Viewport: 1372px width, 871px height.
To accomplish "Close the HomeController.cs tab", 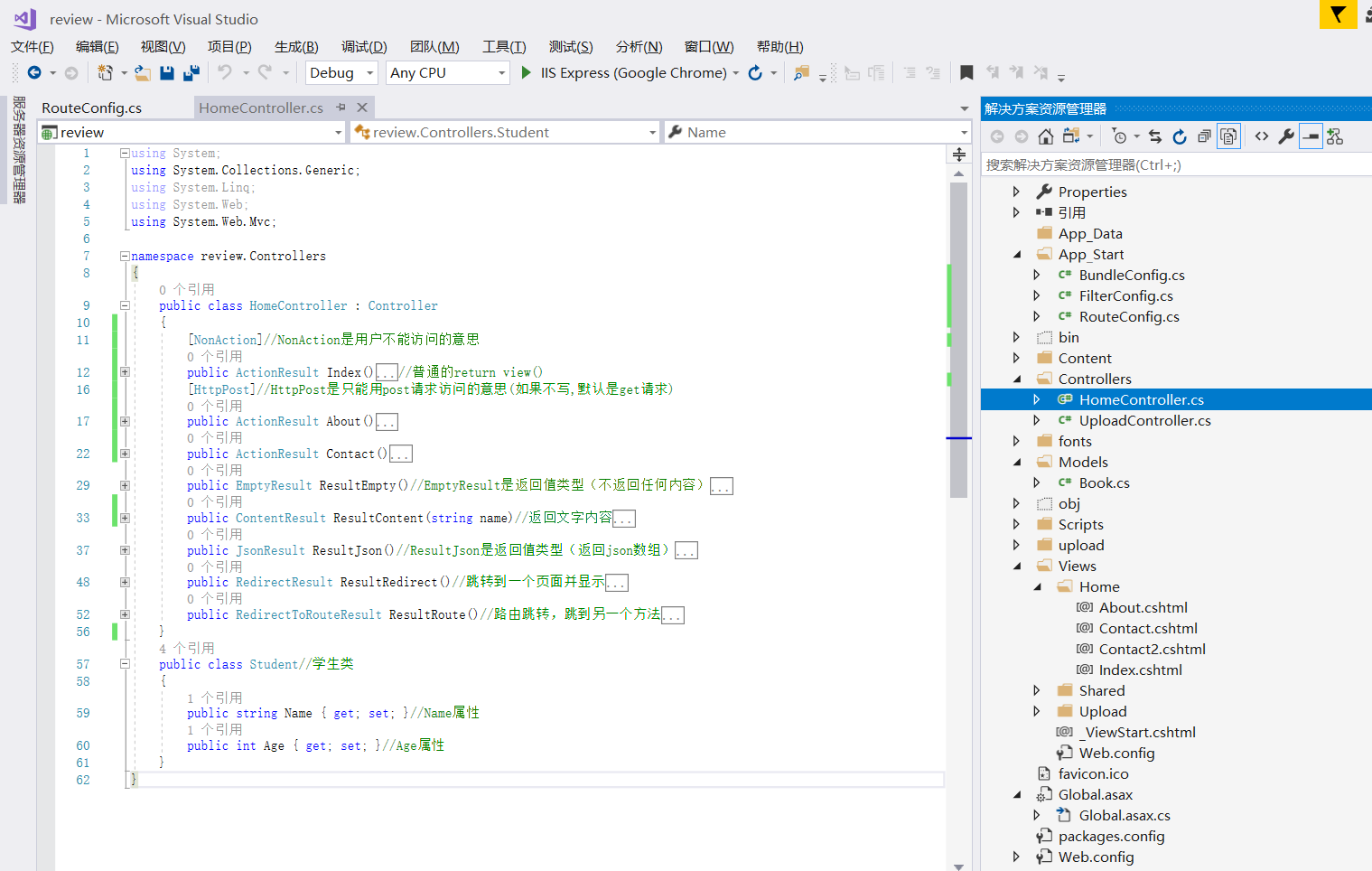I will coord(362,107).
